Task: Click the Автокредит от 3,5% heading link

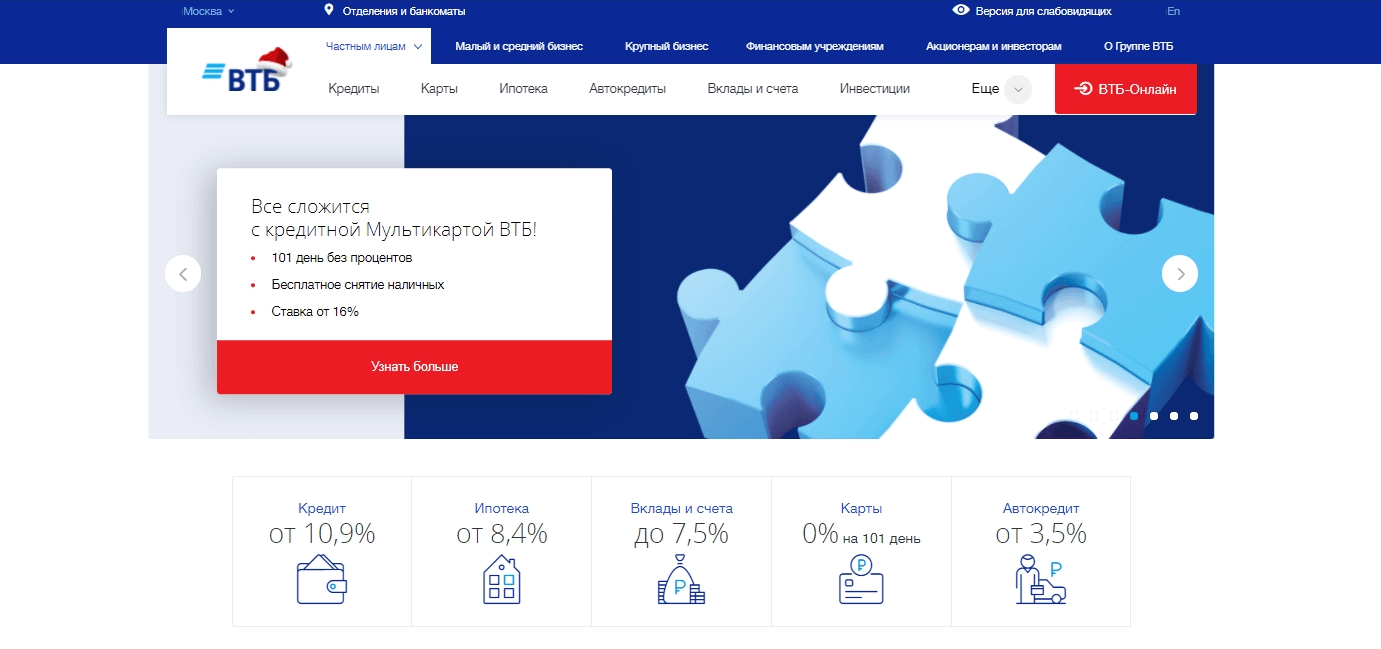Action: [x=1041, y=523]
